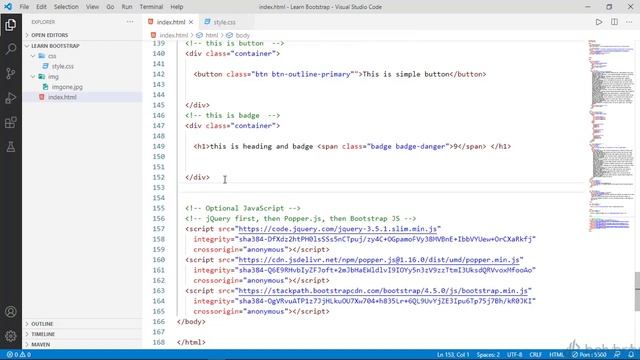This screenshot has height=360, width=640.
Task: Open the bootstrap.min.js URL link
Action: point(383,291)
